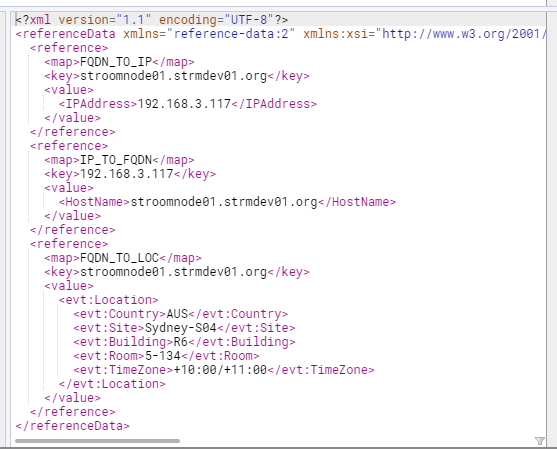
Task: Click the 192.168.3.117 IPAddress value
Action: (x=184, y=104)
